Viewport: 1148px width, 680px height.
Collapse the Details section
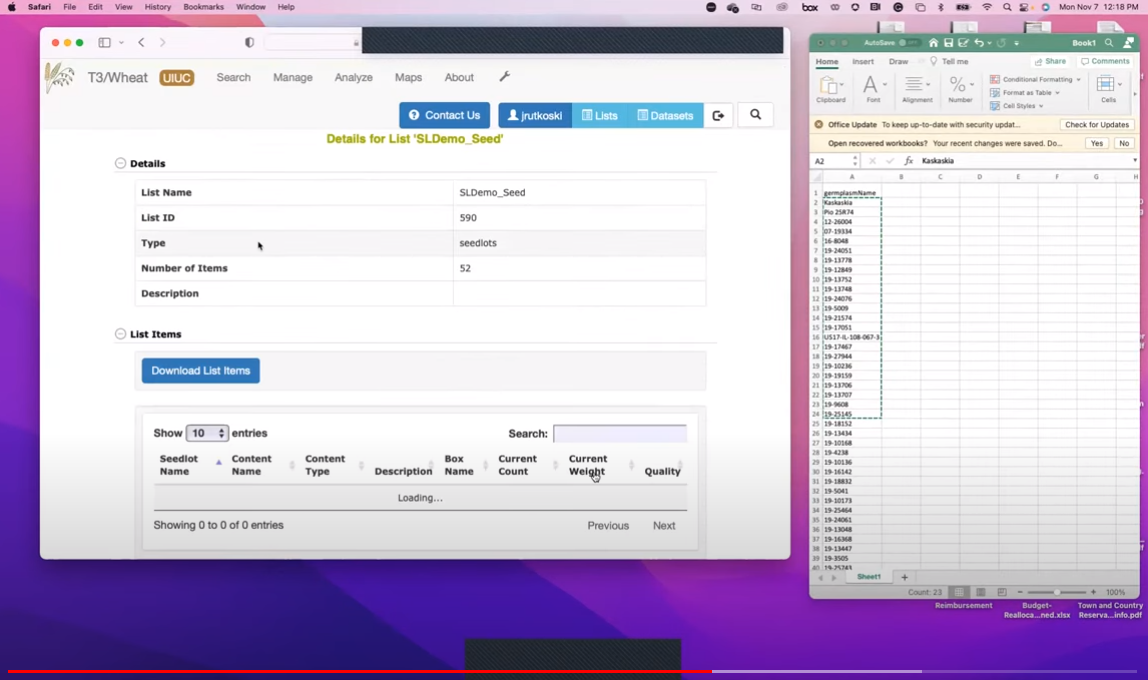pos(120,163)
